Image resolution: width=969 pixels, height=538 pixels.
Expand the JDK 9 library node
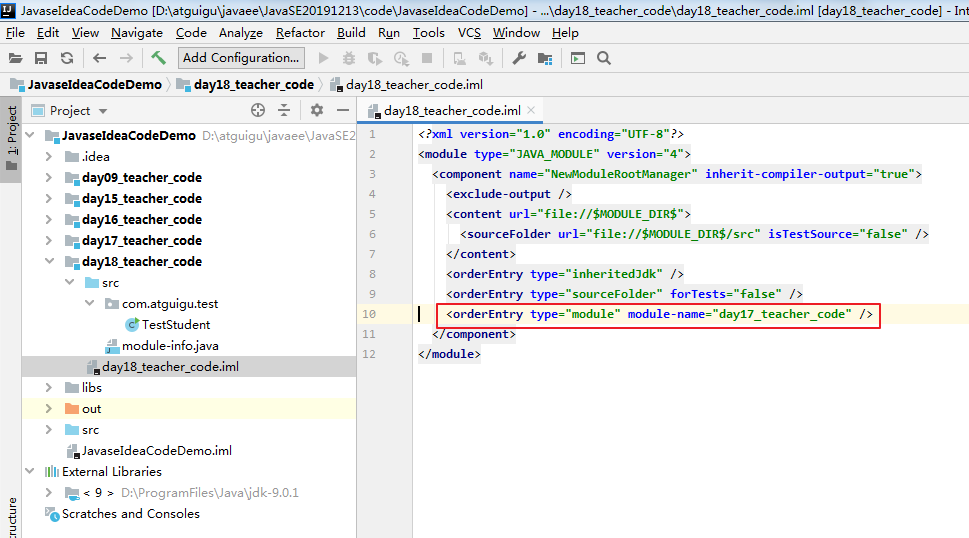point(49,492)
